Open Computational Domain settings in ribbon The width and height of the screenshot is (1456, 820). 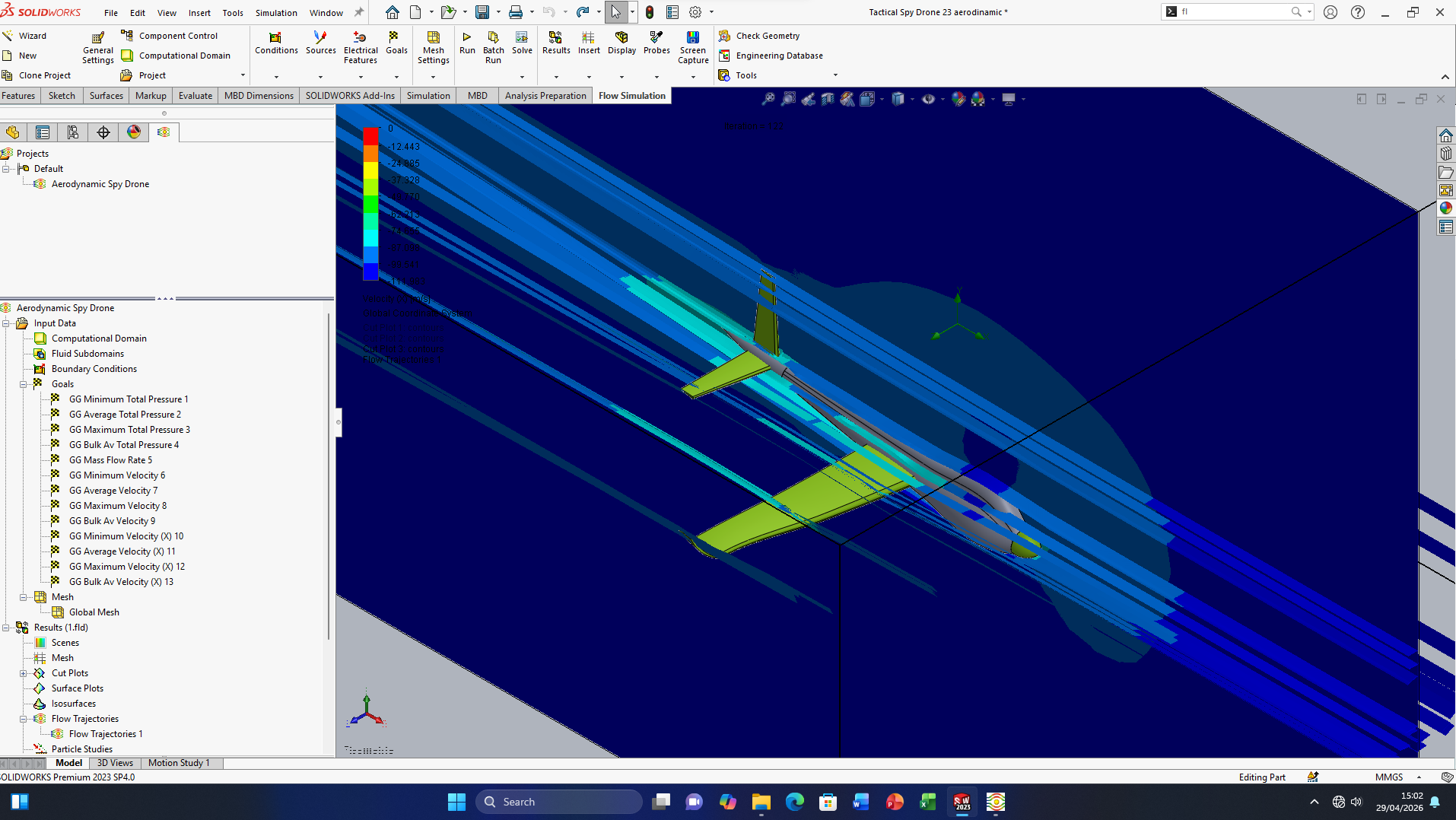pos(176,56)
